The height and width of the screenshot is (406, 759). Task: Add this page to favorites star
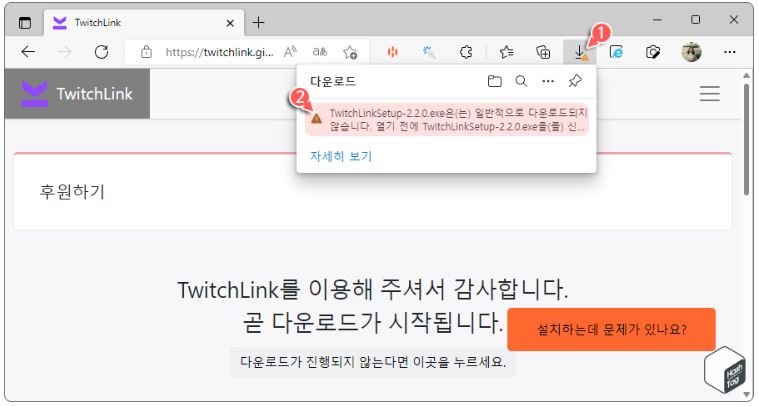(349, 52)
